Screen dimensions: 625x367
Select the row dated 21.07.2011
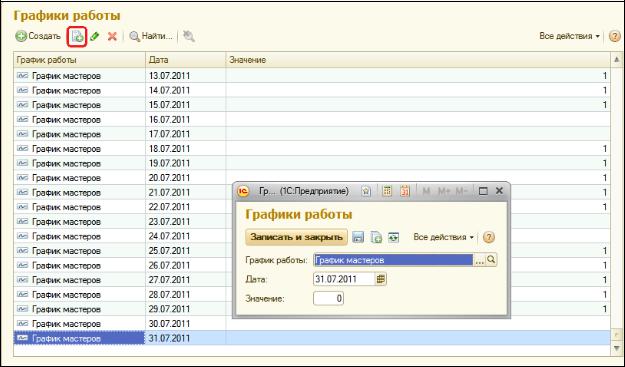point(312,192)
